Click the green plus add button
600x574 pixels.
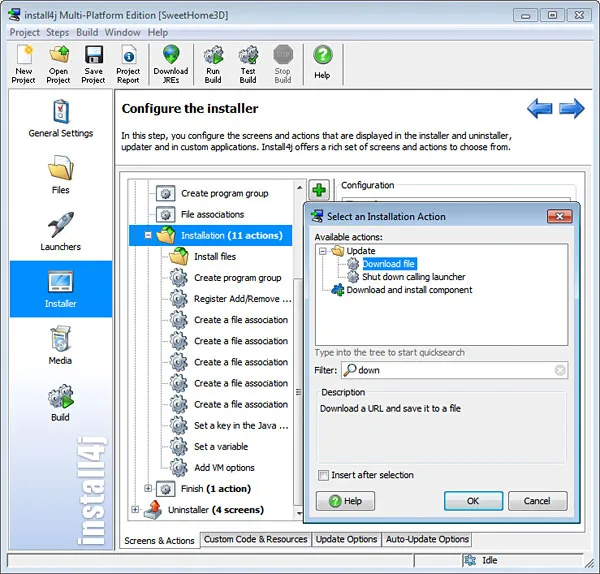(x=319, y=189)
